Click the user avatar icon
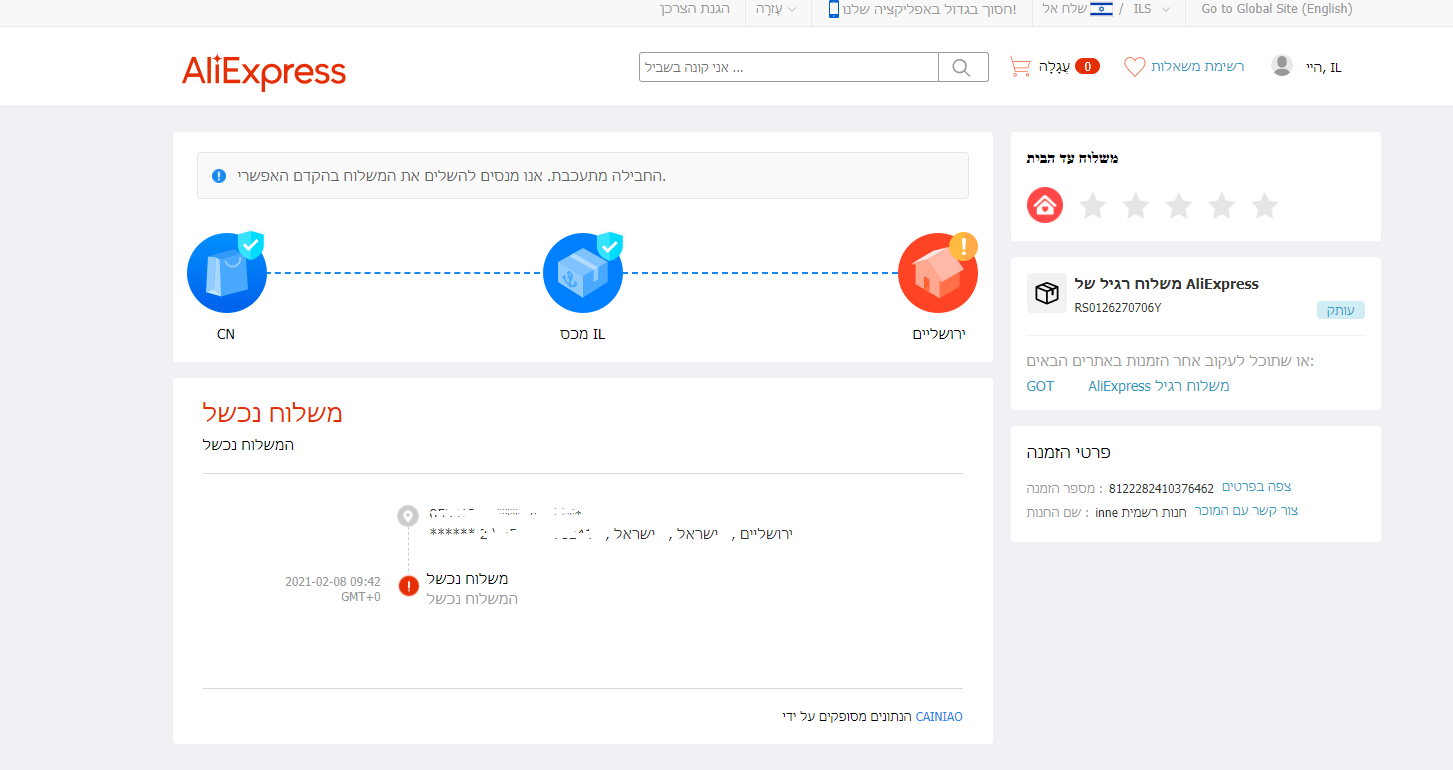The width and height of the screenshot is (1453, 770). click(x=1281, y=66)
